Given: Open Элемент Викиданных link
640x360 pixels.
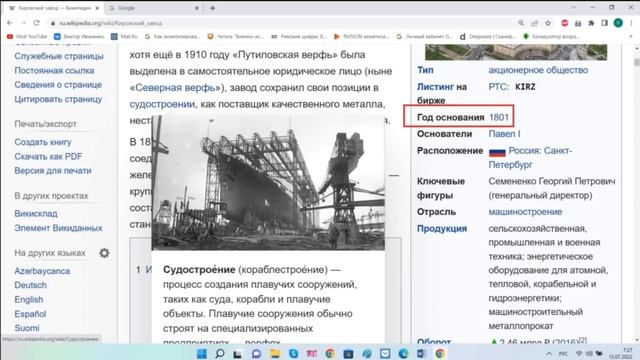Looking at the screenshot, I should (x=58, y=228).
